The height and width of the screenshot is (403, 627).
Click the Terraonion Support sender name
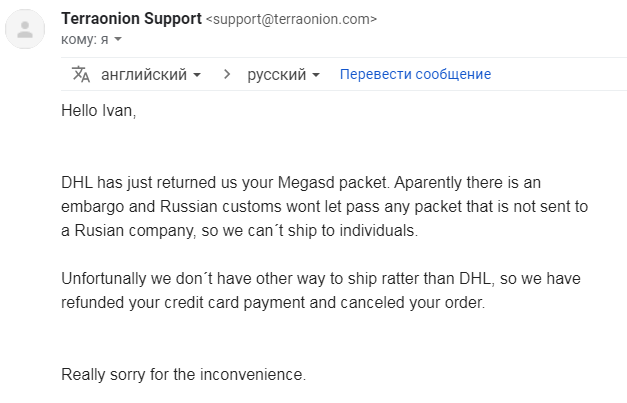tap(132, 19)
